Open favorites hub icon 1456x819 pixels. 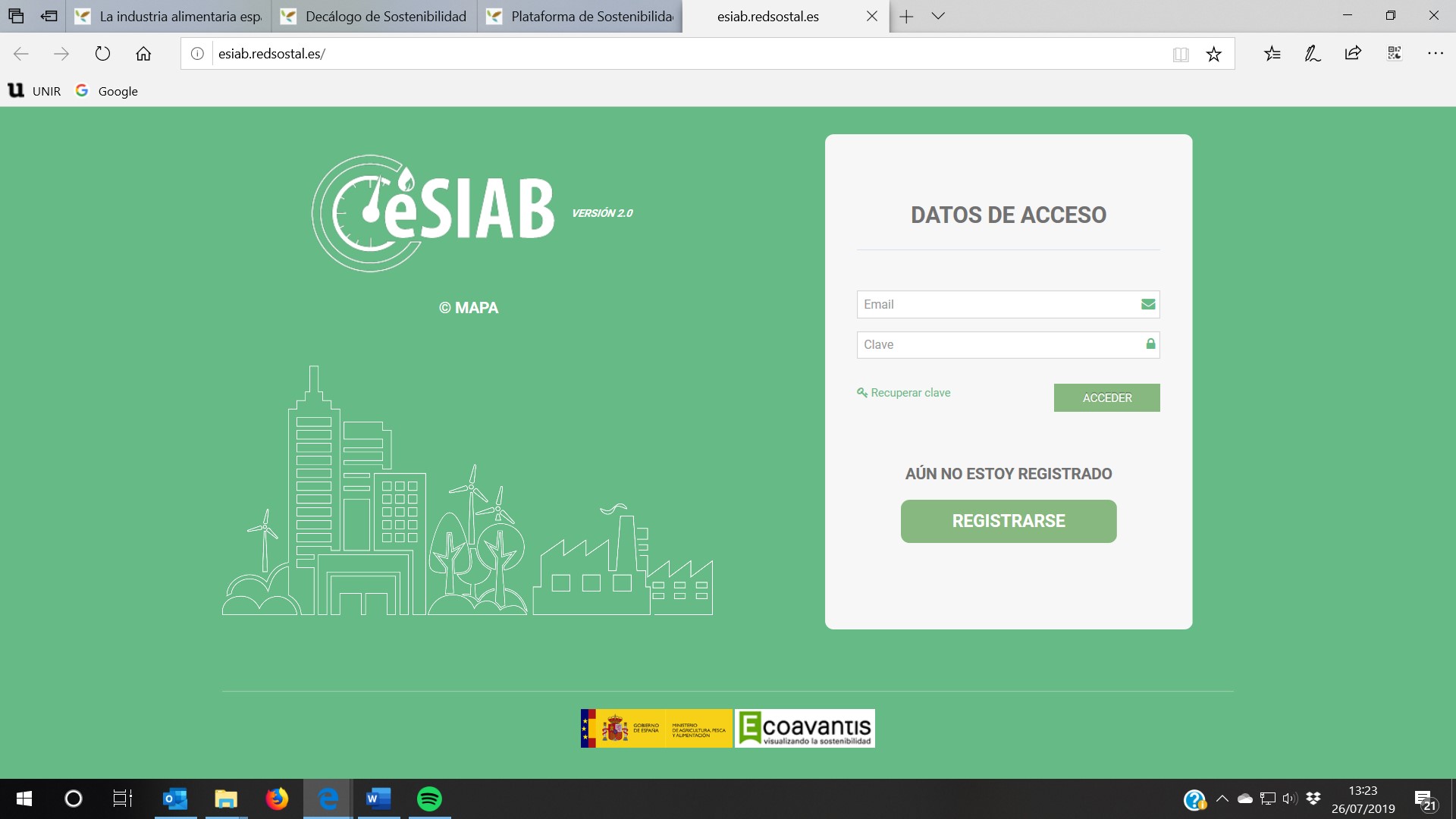point(1272,54)
